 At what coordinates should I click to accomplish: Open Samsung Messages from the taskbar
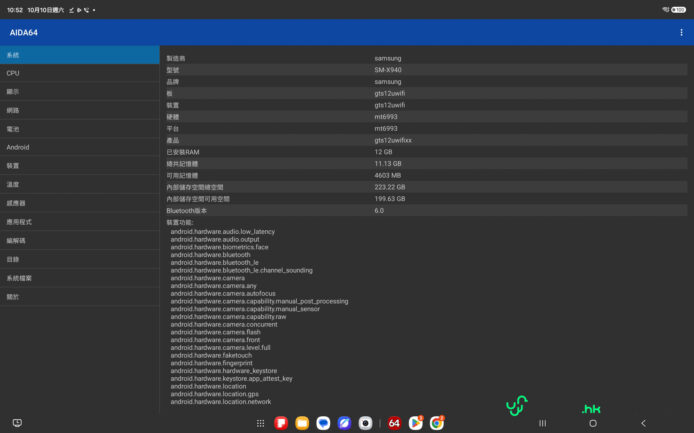(323, 423)
